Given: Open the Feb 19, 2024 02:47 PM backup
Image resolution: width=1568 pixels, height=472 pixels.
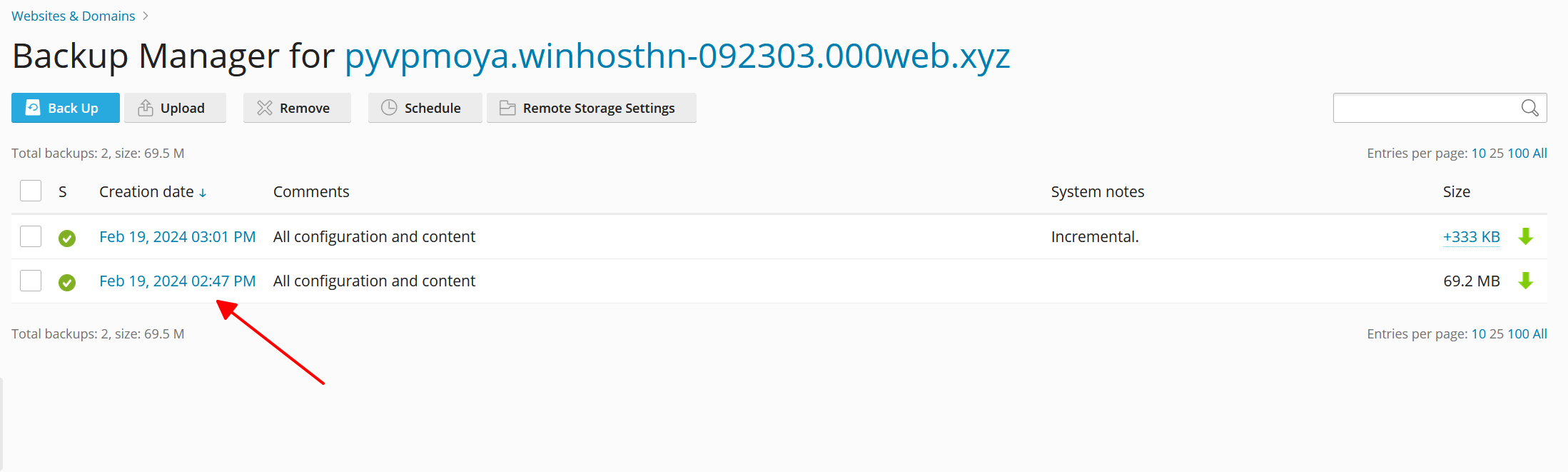Looking at the screenshot, I should (177, 281).
